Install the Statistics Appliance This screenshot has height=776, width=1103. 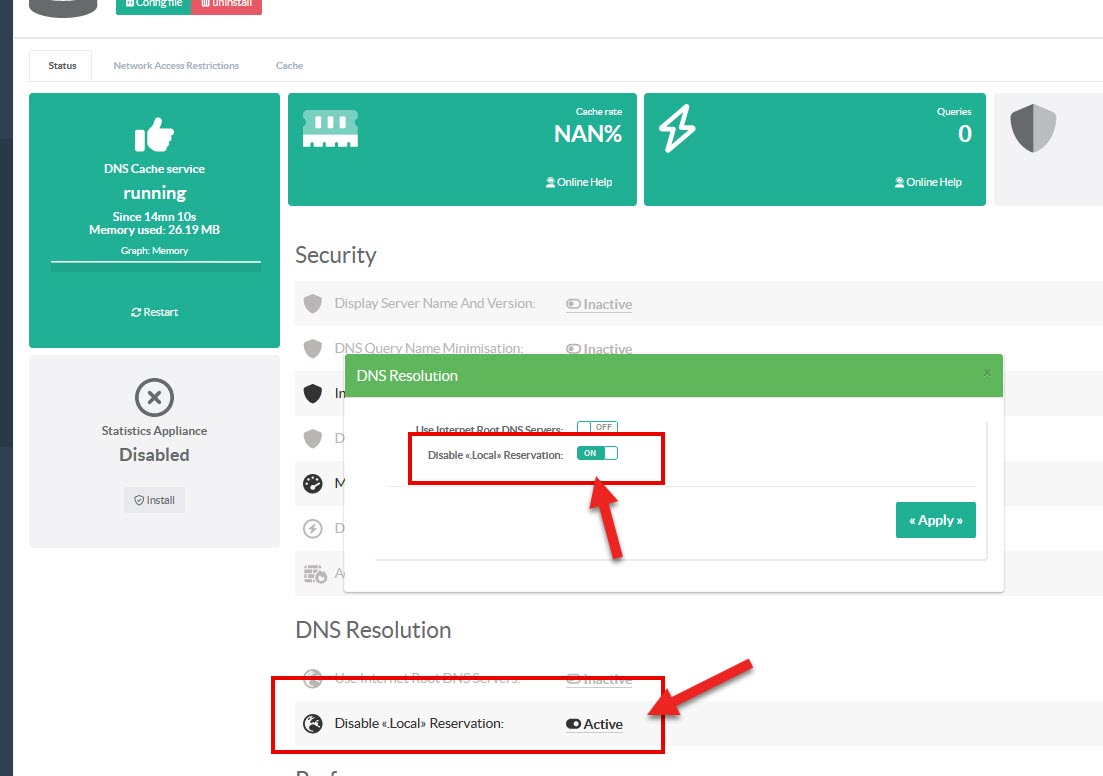tap(154, 500)
